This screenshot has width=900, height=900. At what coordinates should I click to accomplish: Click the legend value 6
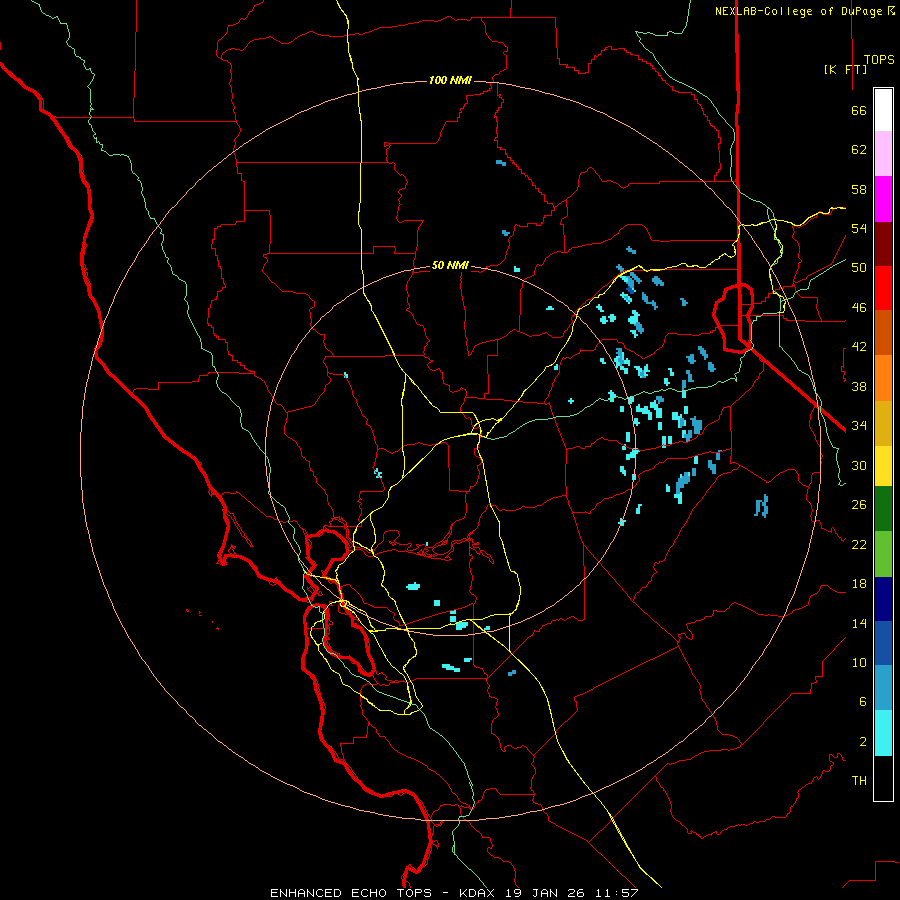point(863,702)
